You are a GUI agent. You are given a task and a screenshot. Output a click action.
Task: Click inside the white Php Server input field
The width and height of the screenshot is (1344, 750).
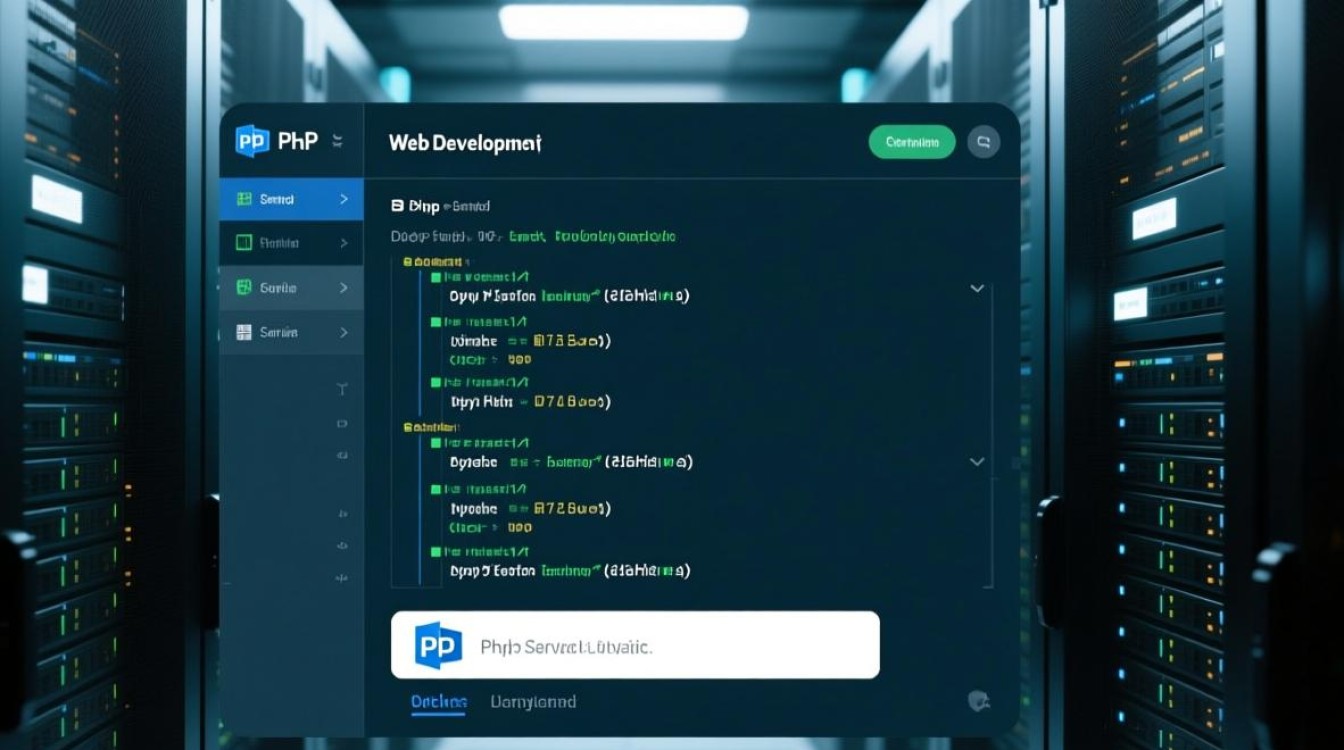[660, 646]
